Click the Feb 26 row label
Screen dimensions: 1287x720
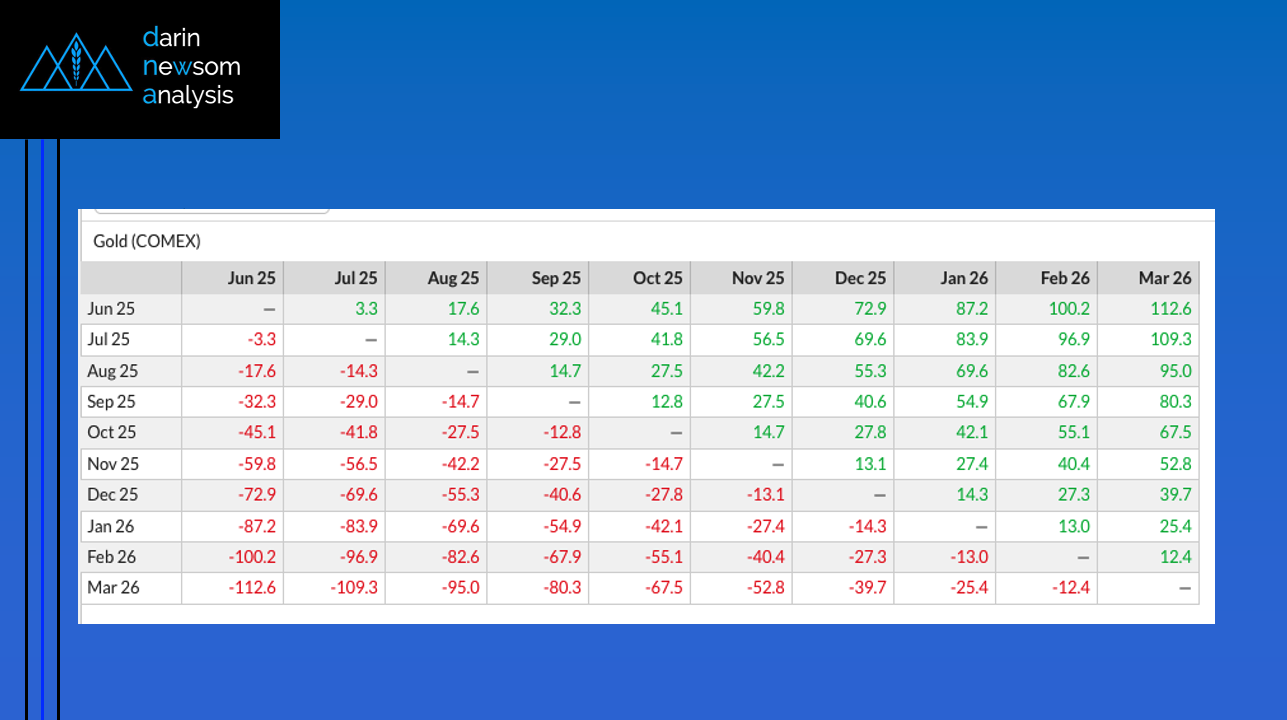113,557
